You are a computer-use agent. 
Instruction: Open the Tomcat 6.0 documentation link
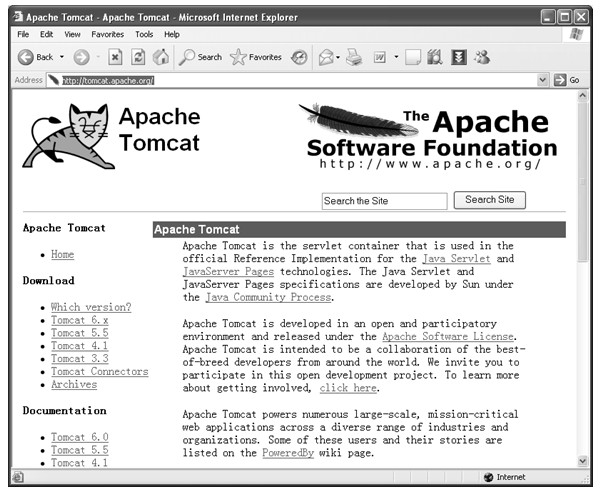tap(80, 437)
